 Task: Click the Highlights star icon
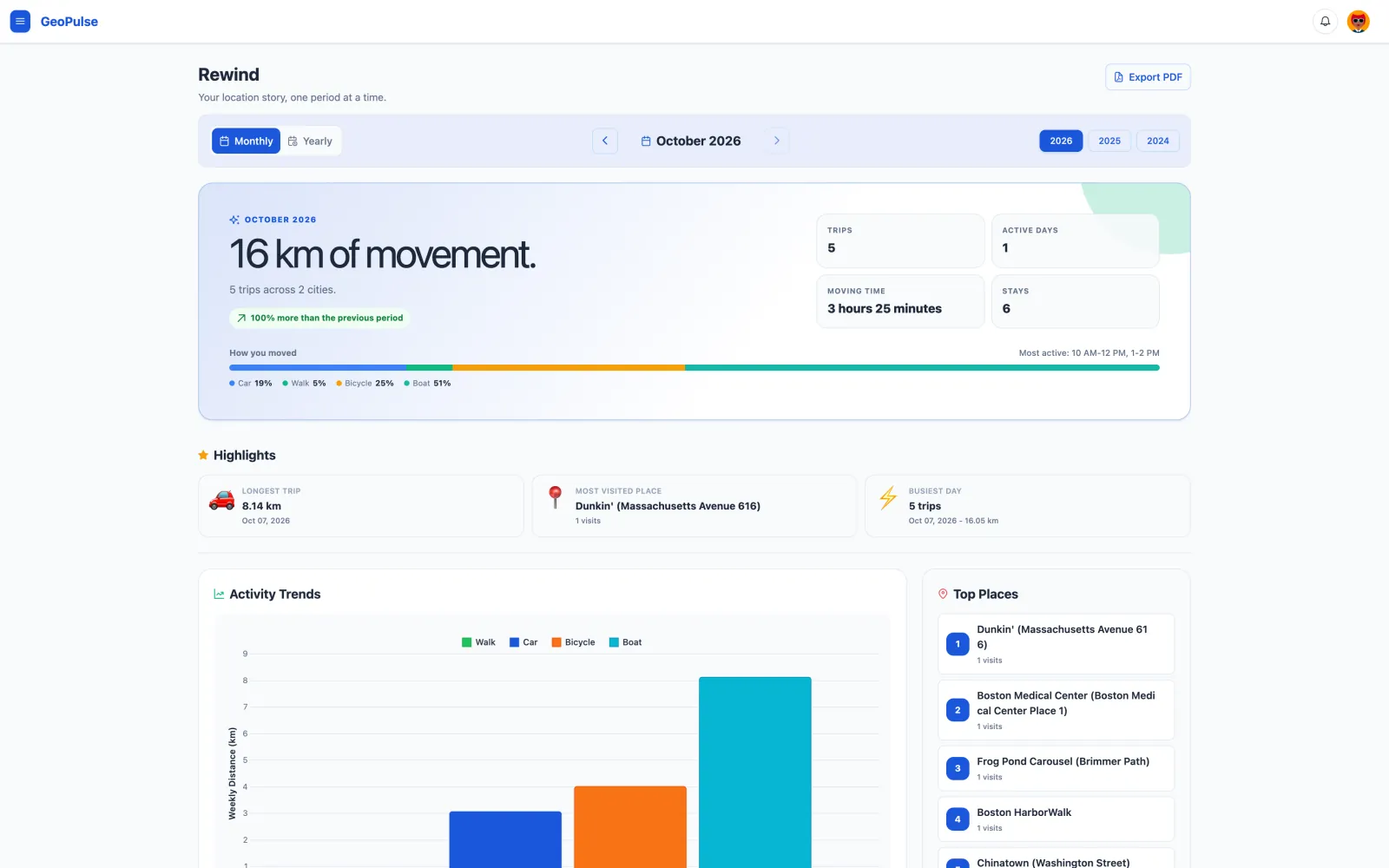click(x=203, y=455)
